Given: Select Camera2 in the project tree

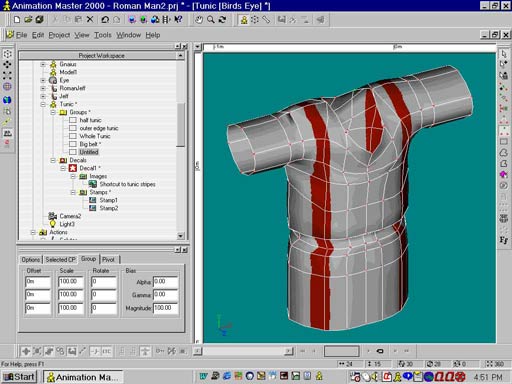Looking at the screenshot, I should pos(70,216).
